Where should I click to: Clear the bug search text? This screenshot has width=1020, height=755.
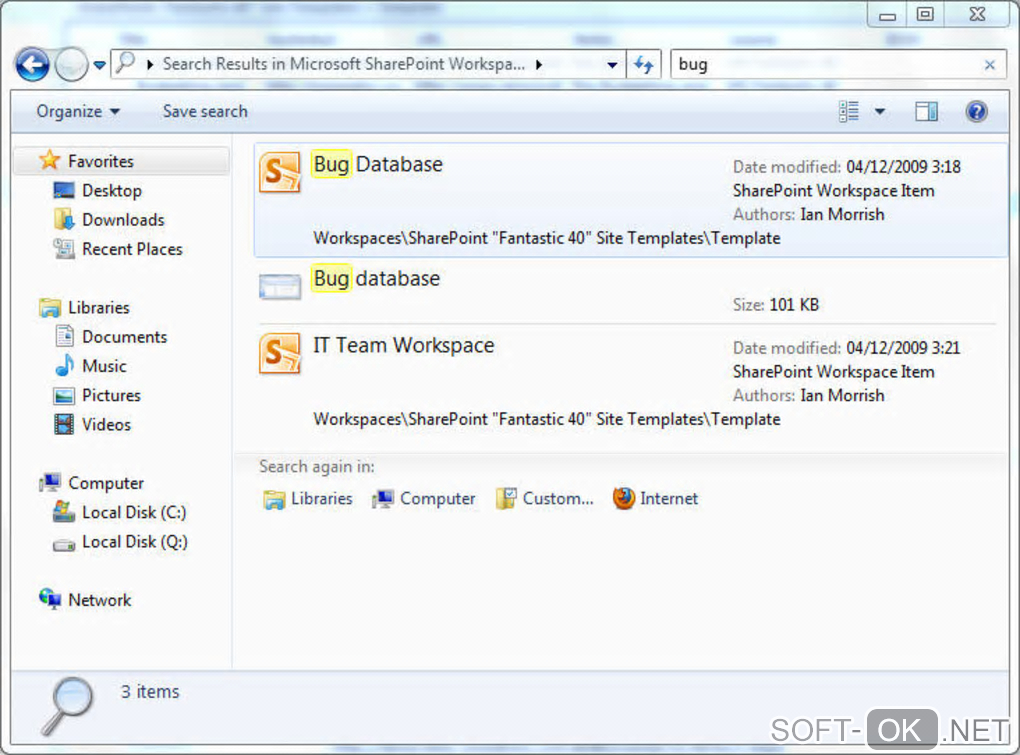point(989,64)
